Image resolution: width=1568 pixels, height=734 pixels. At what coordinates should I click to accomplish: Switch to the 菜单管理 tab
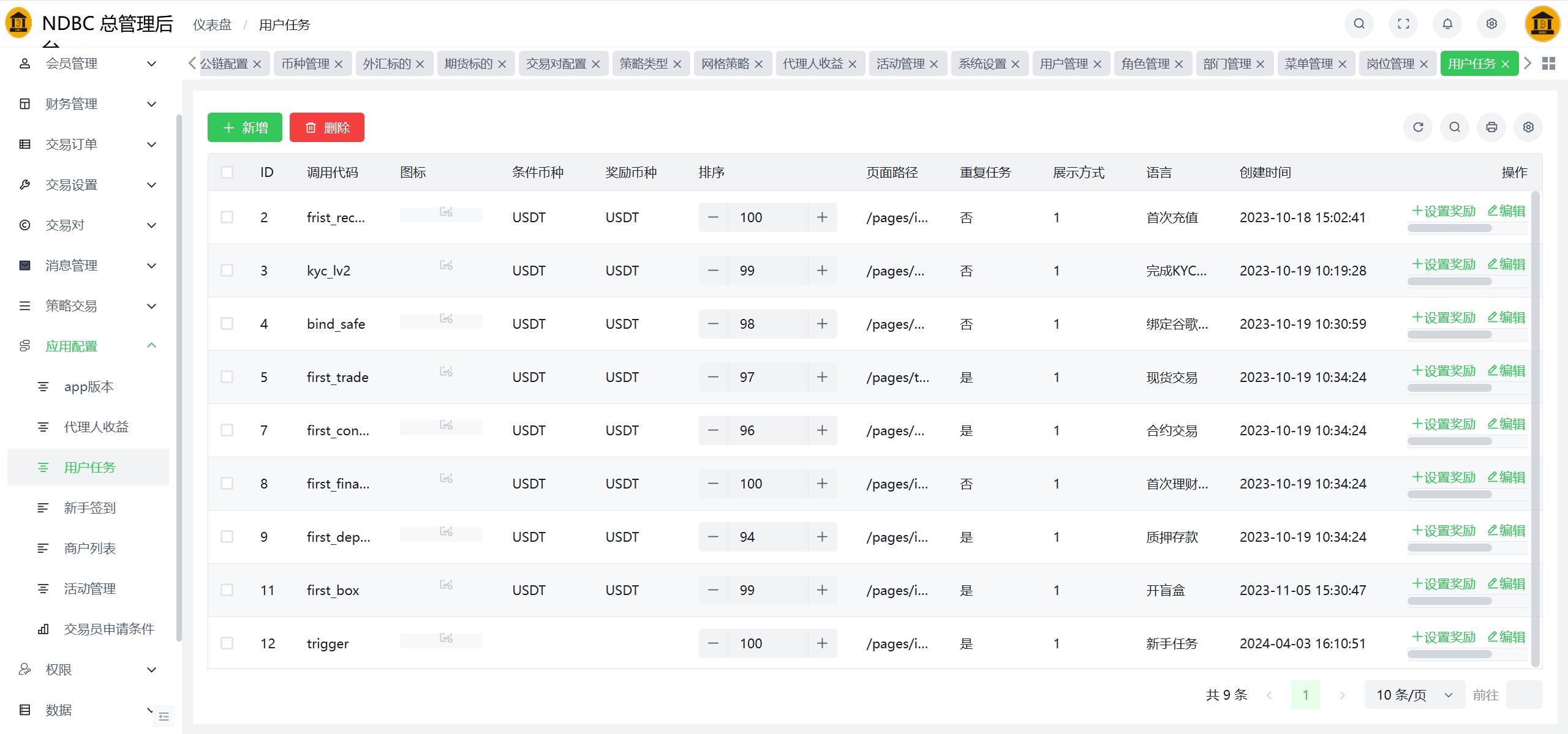(1308, 64)
